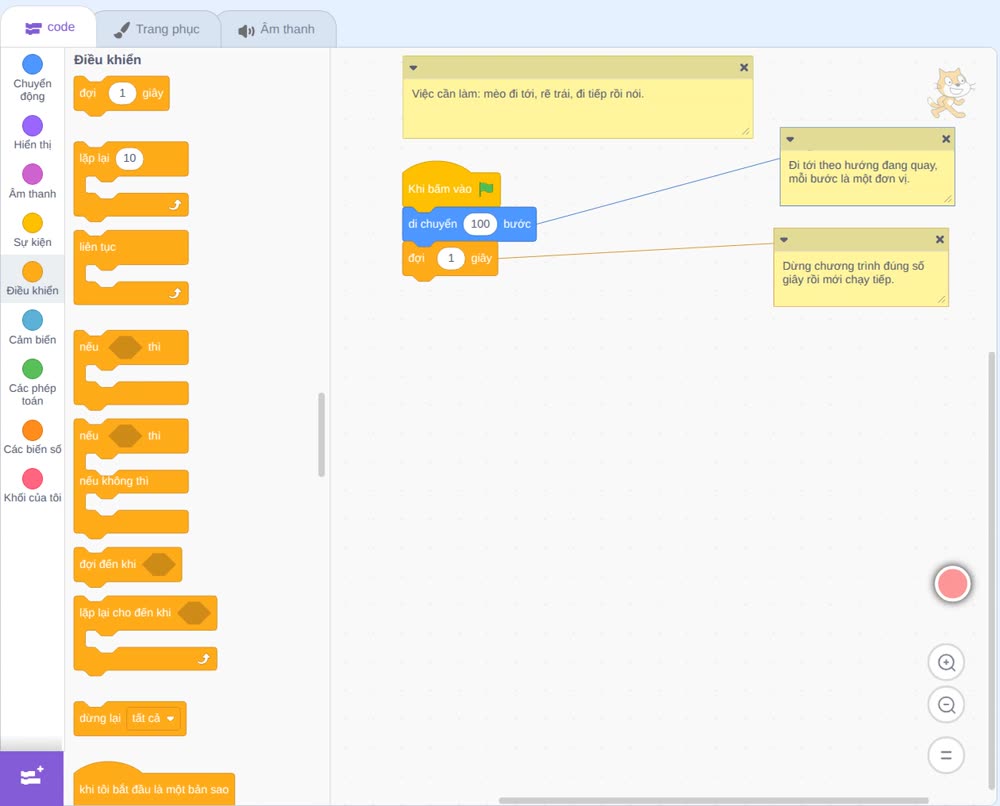Click the Điều khiển palette heading
The image size is (1000, 806).
click(x=107, y=60)
